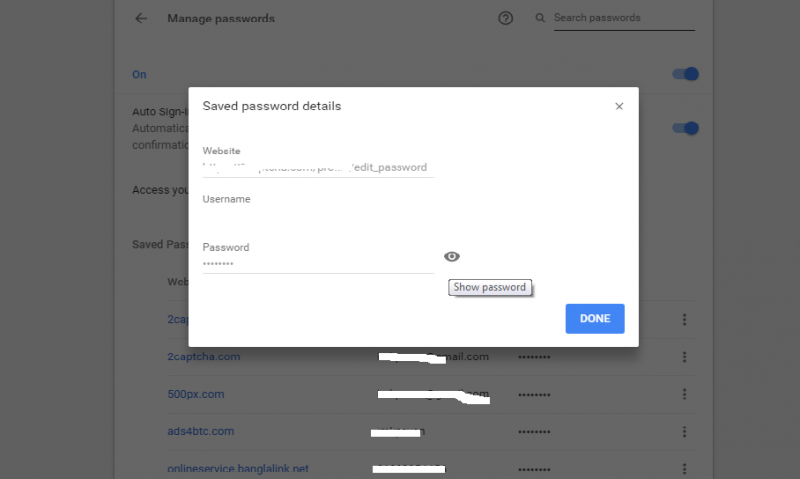Show password with the eye icon

coord(452,257)
